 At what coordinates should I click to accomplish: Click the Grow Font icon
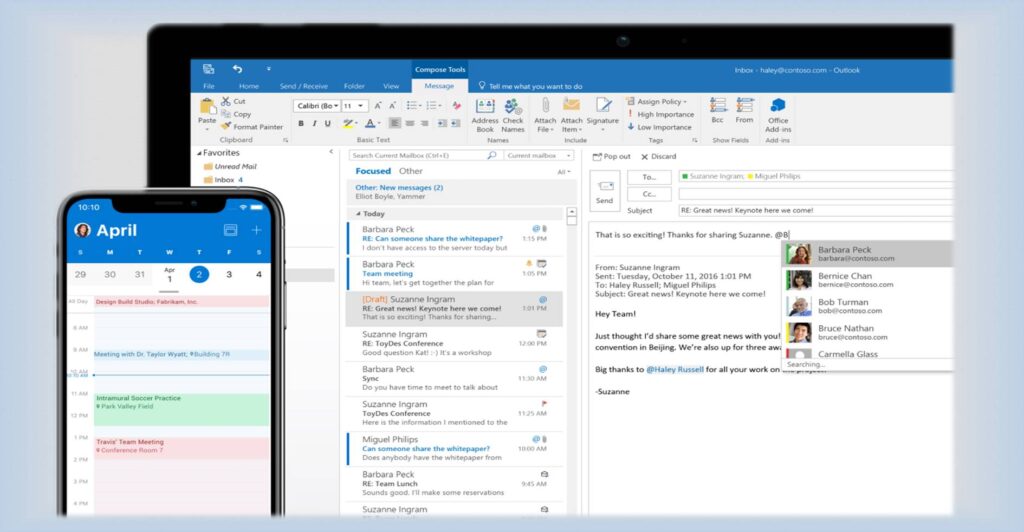click(x=377, y=106)
